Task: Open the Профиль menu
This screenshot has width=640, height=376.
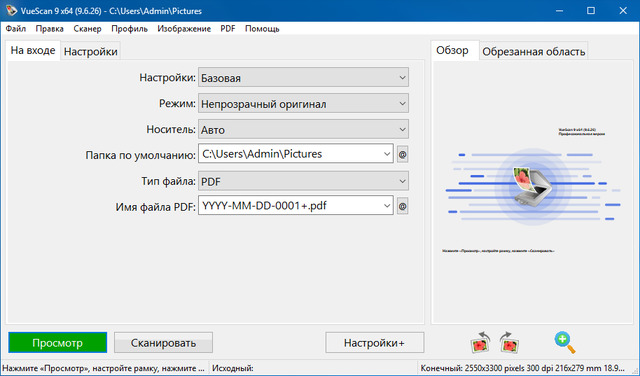Action: pos(129,29)
